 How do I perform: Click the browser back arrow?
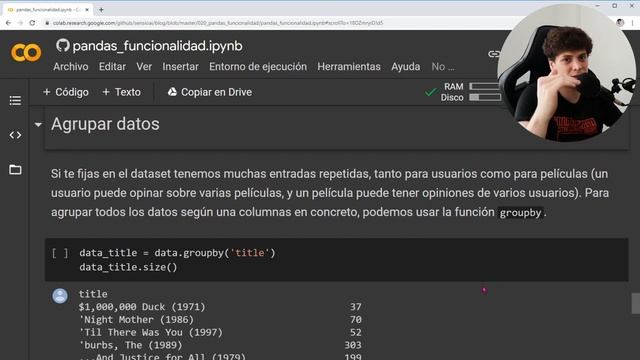pyautogui.click(x=8, y=23)
